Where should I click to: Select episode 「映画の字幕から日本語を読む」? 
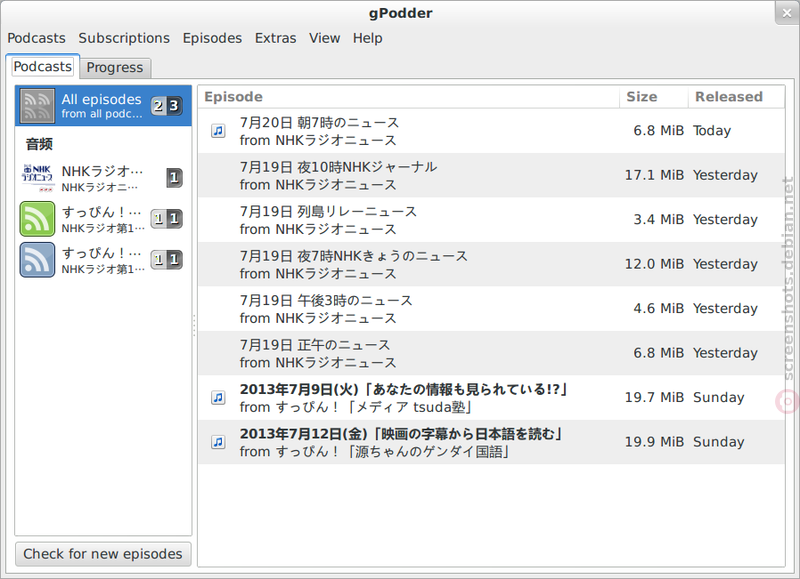click(491, 442)
